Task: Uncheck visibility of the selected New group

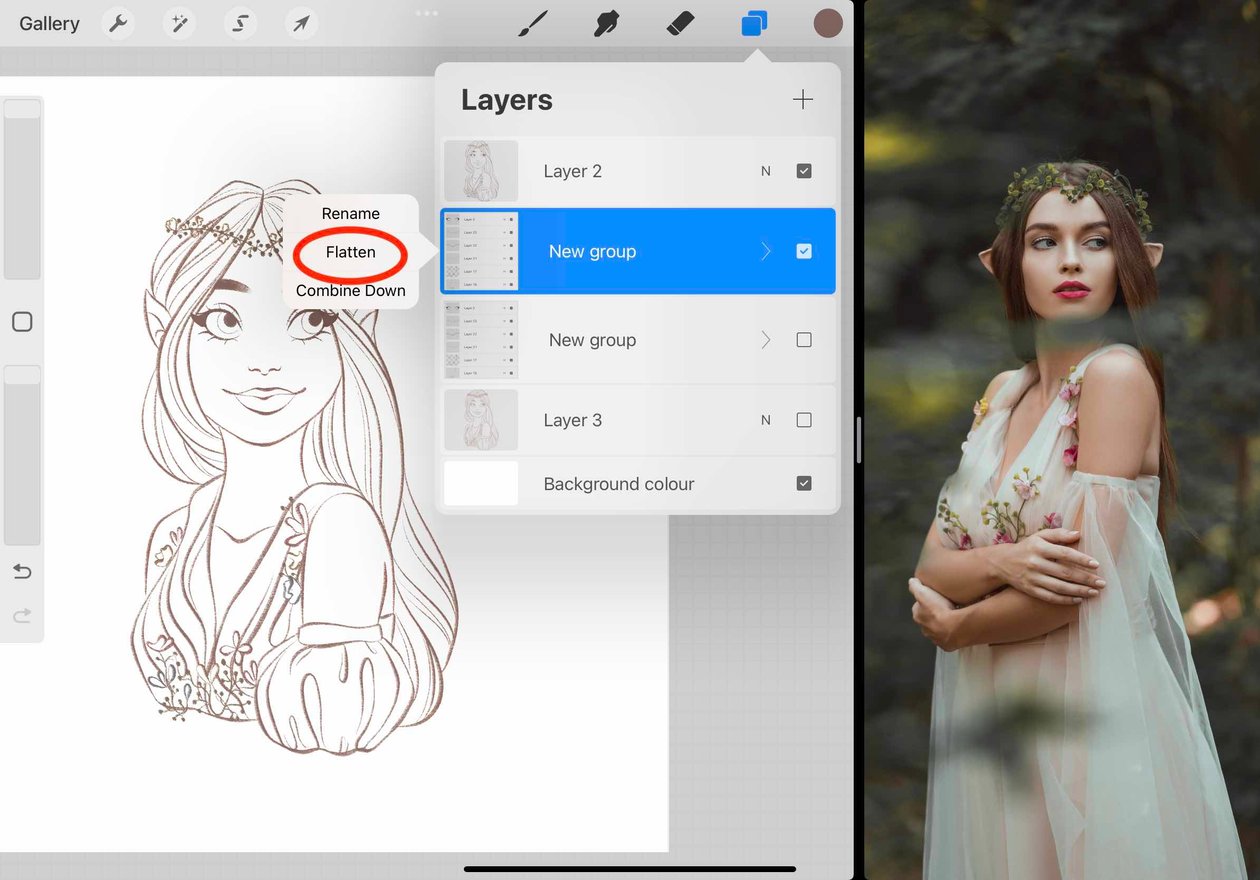Action: click(x=804, y=251)
